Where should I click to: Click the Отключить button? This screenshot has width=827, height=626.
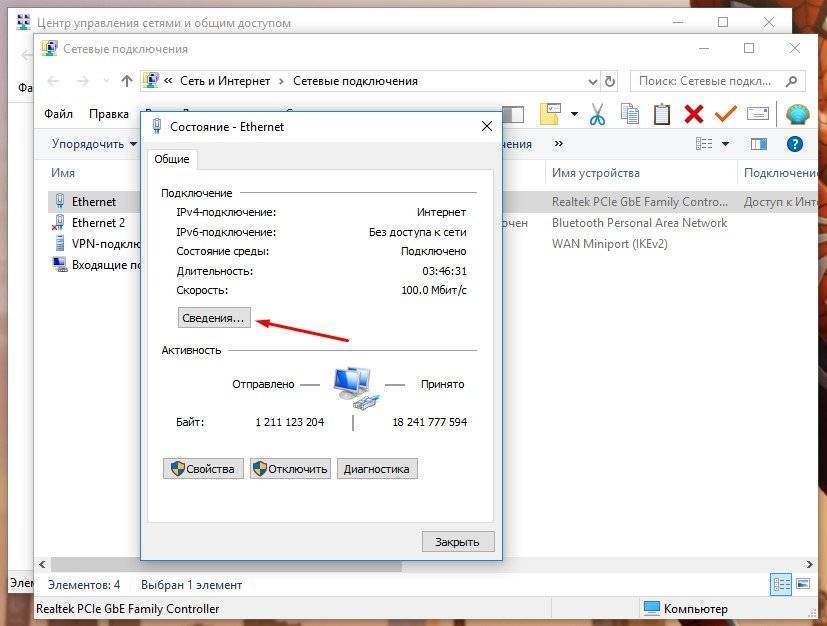click(290, 469)
